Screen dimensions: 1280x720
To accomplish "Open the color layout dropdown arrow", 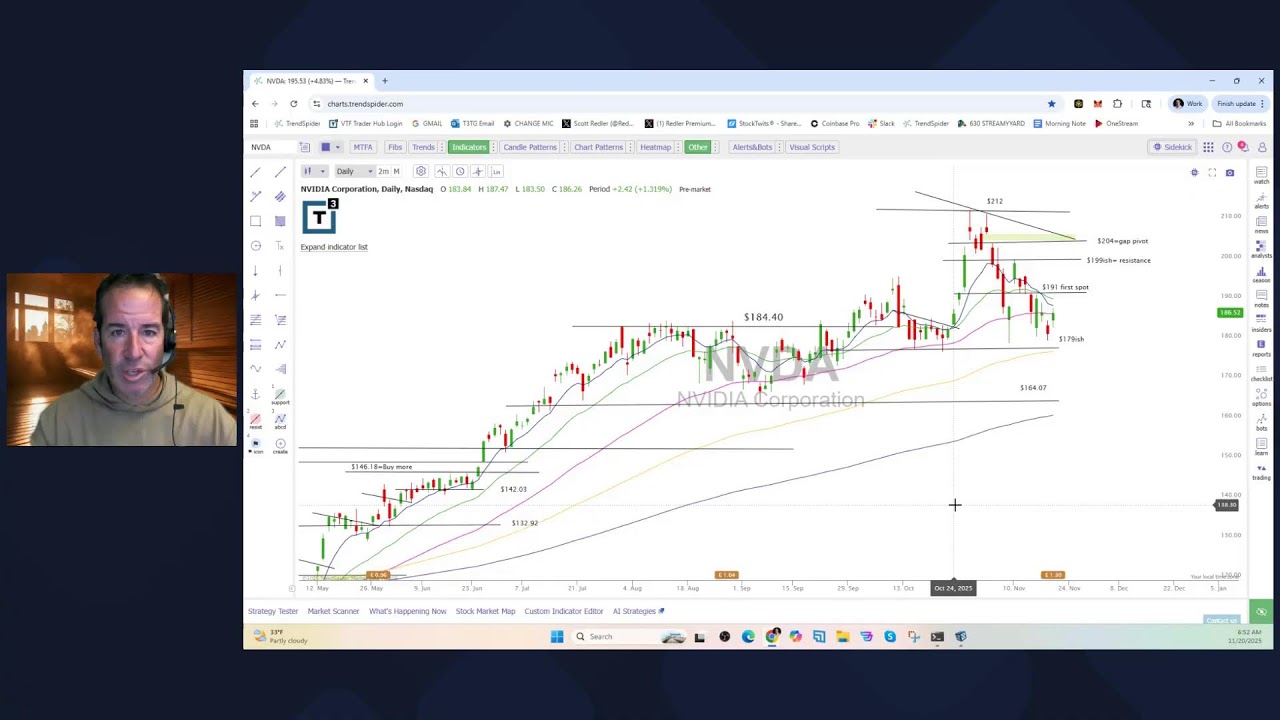I will [x=337, y=147].
